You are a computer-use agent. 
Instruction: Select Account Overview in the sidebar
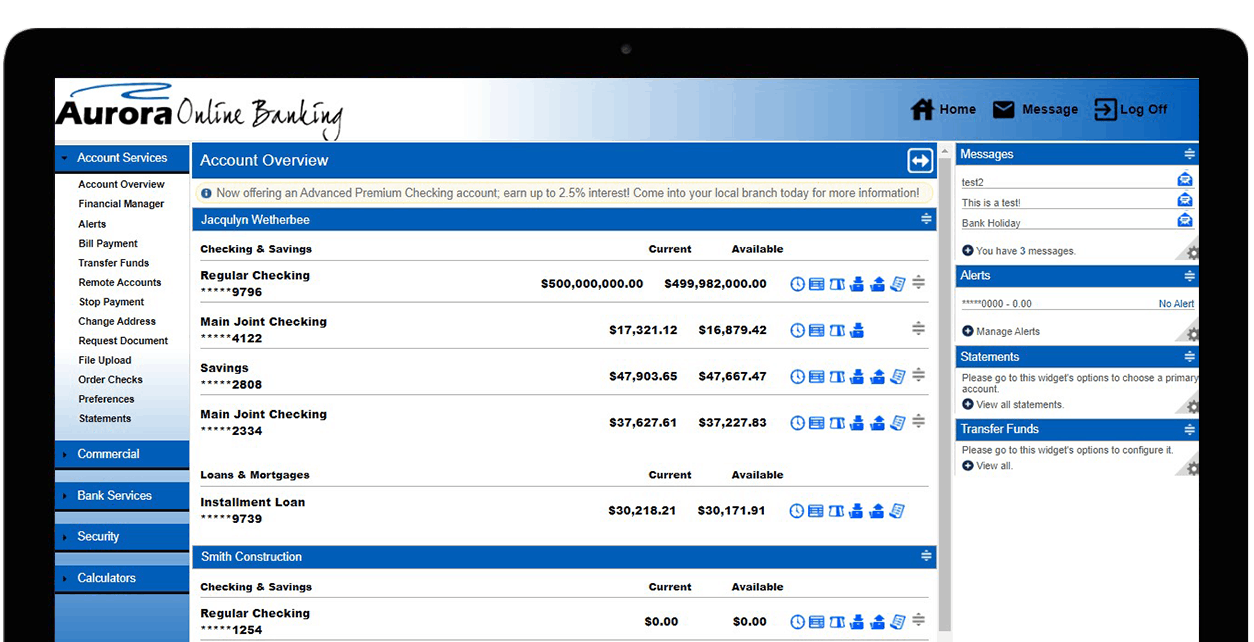[x=122, y=184]
